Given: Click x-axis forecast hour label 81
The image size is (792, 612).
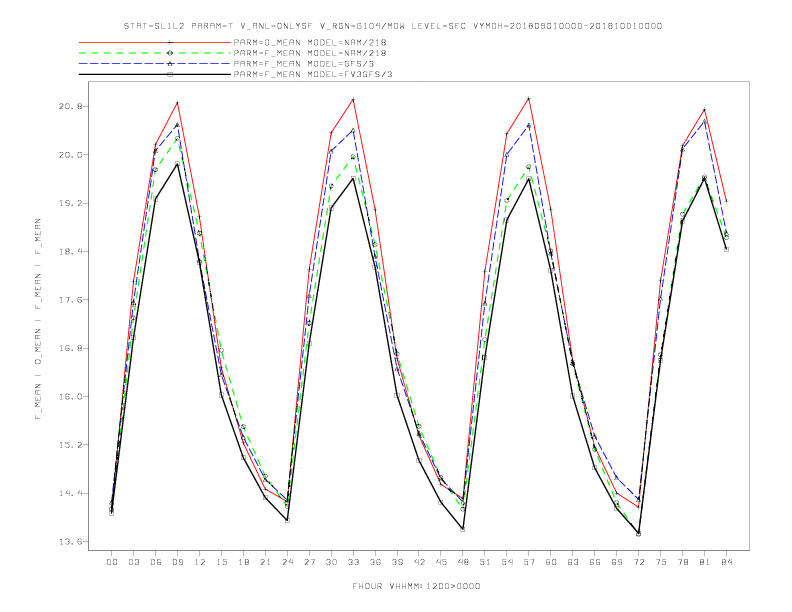Looking at the screenshot, I should 705,562.
